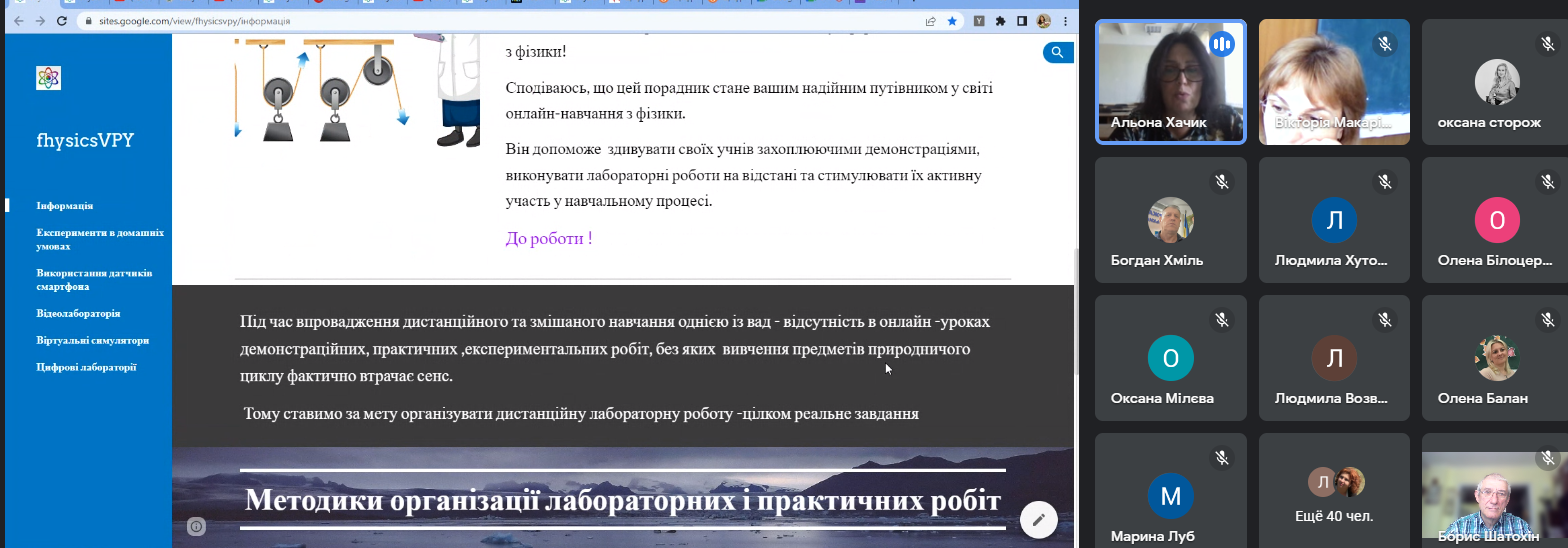Click the pencil edit page button
Image resolution: width=1568 pixels, height=548 pixels.
tap(1039, 519)
